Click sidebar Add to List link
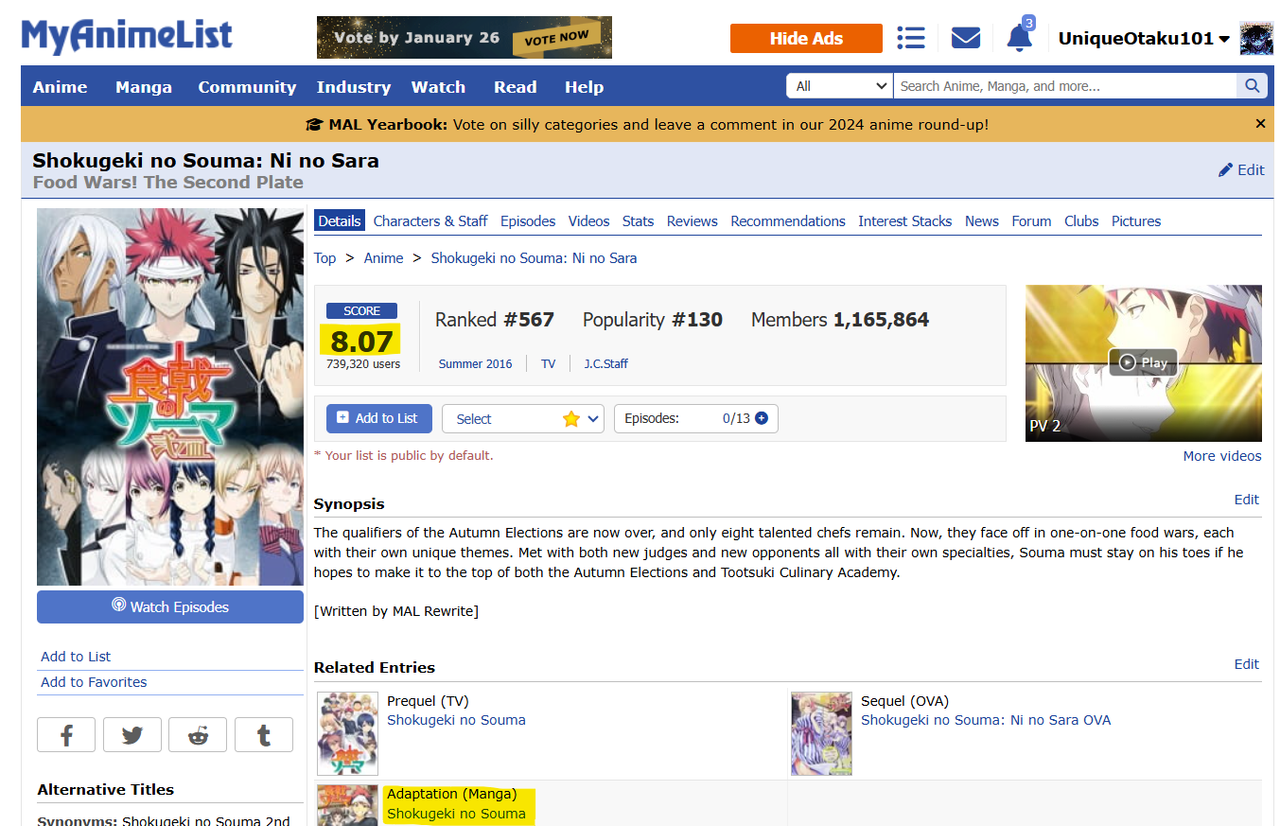 (x=76, y=657)
